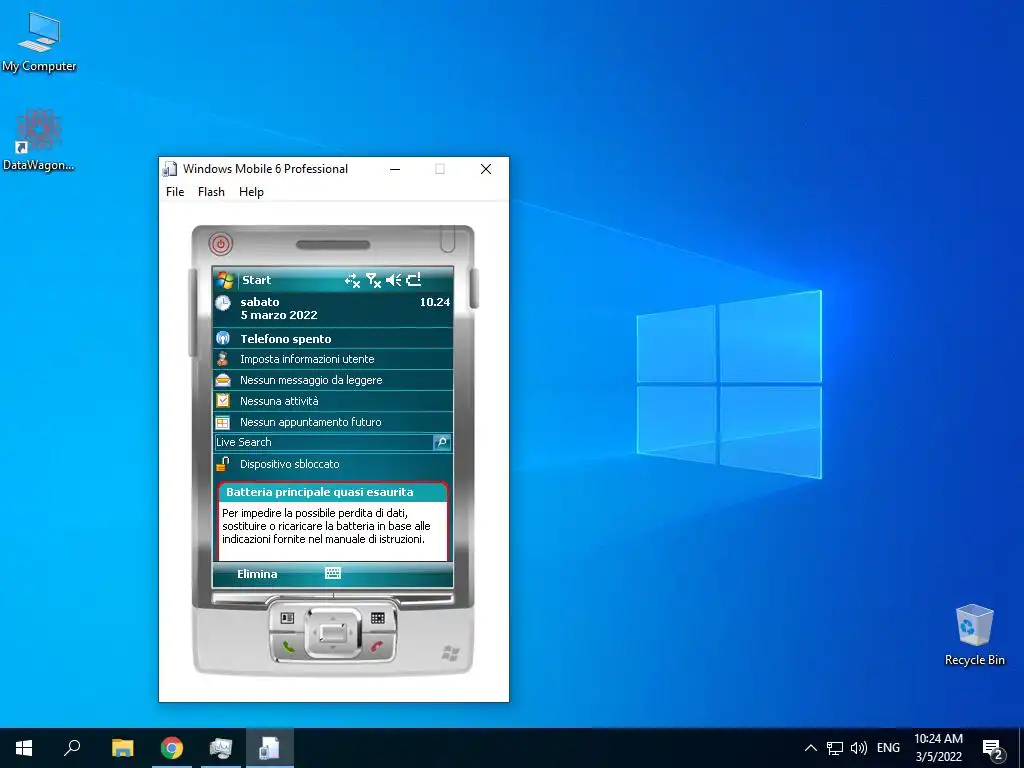
Task: Show hidden tray icons chevron
Action: (x=810, y=748)
